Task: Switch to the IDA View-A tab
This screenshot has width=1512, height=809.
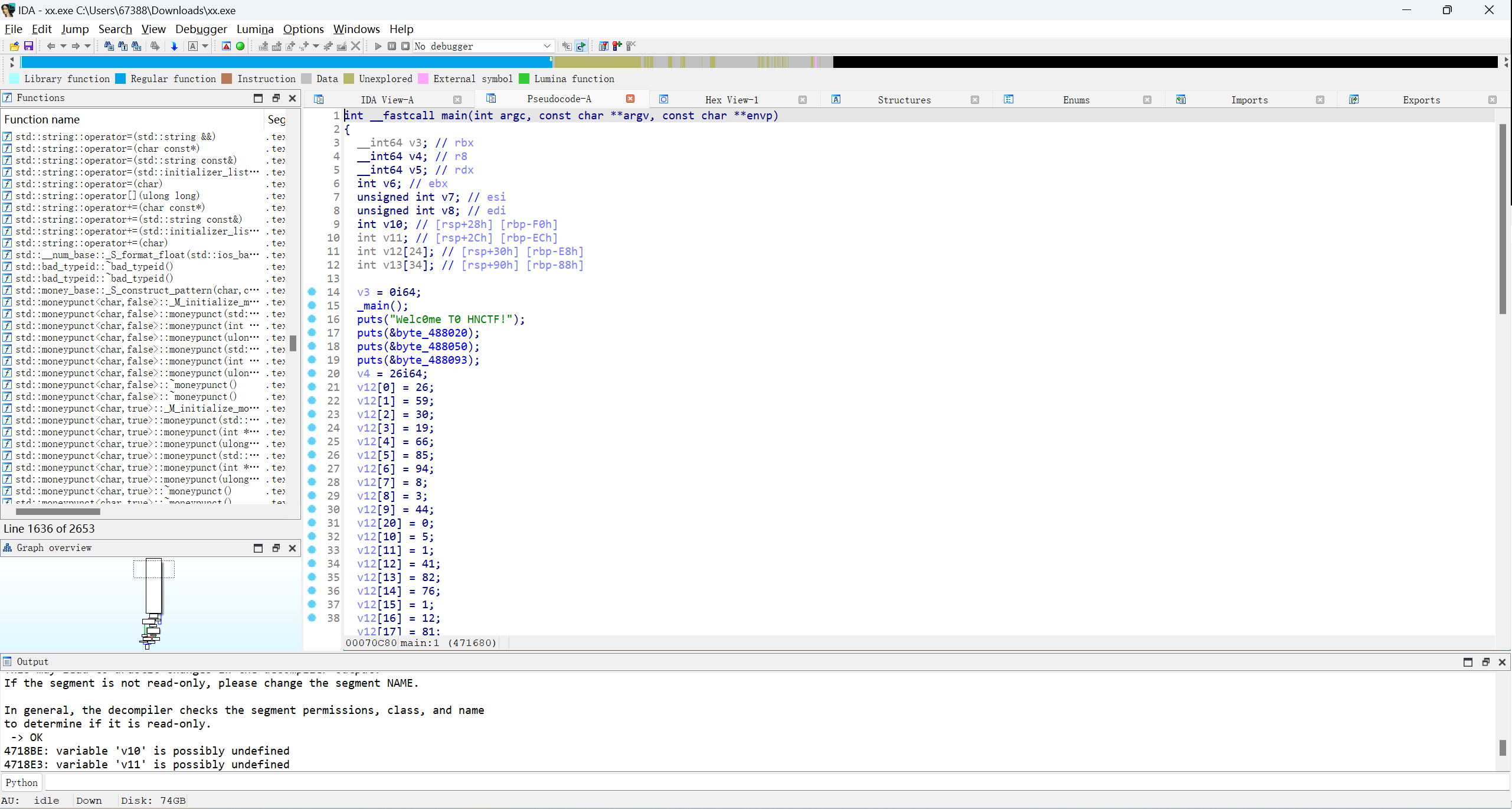Action: point(387,100)
